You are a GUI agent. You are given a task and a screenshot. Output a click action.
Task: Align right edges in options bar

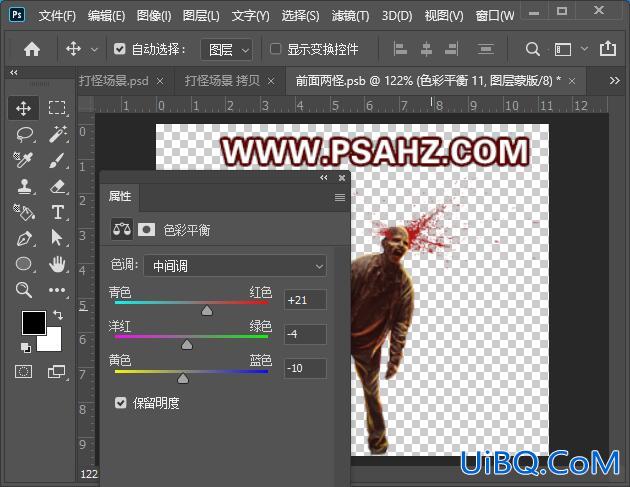click(452, 49)
